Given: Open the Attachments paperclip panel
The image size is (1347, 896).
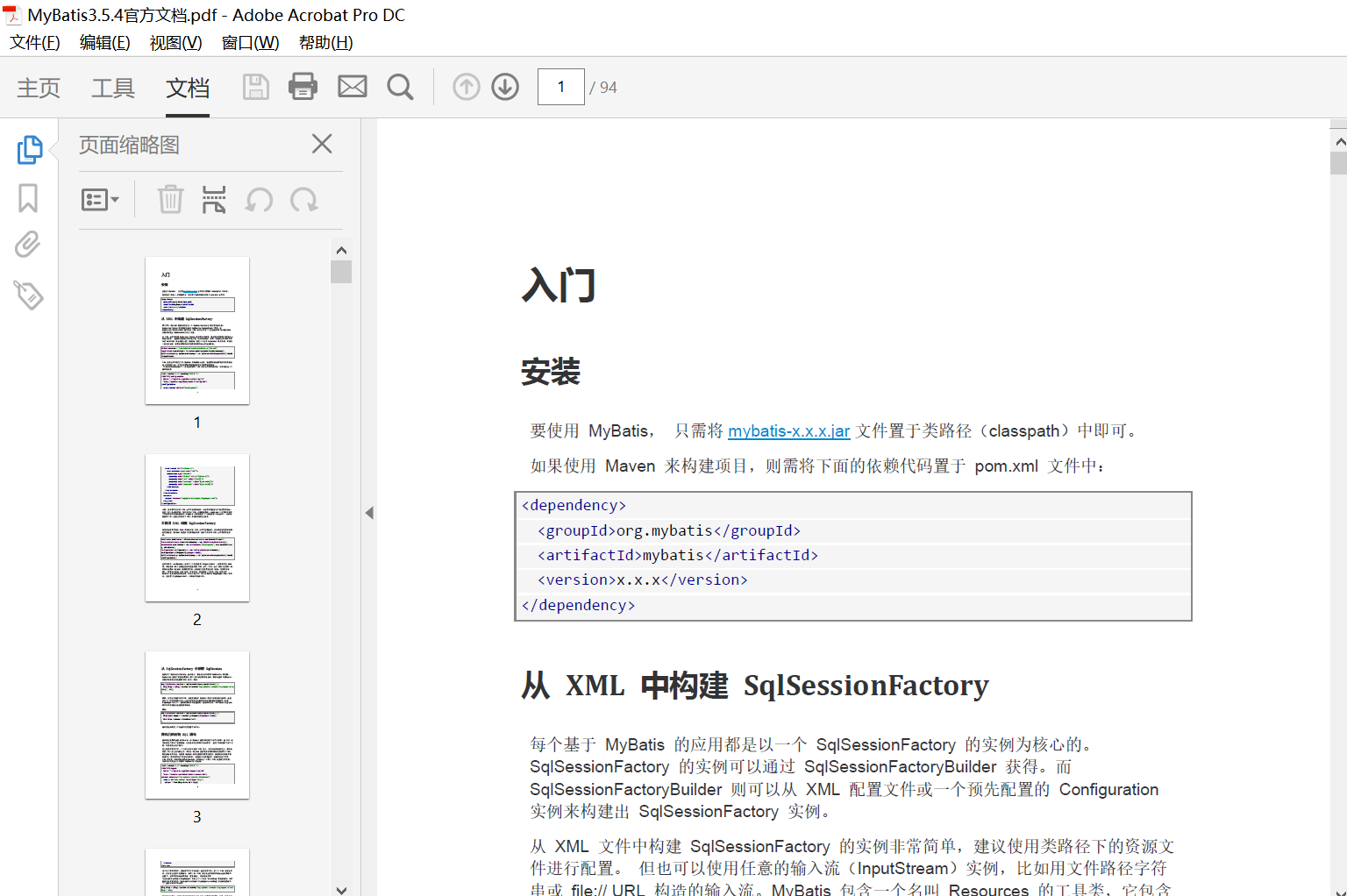Looking at the screenshot, I should [28, 245].
